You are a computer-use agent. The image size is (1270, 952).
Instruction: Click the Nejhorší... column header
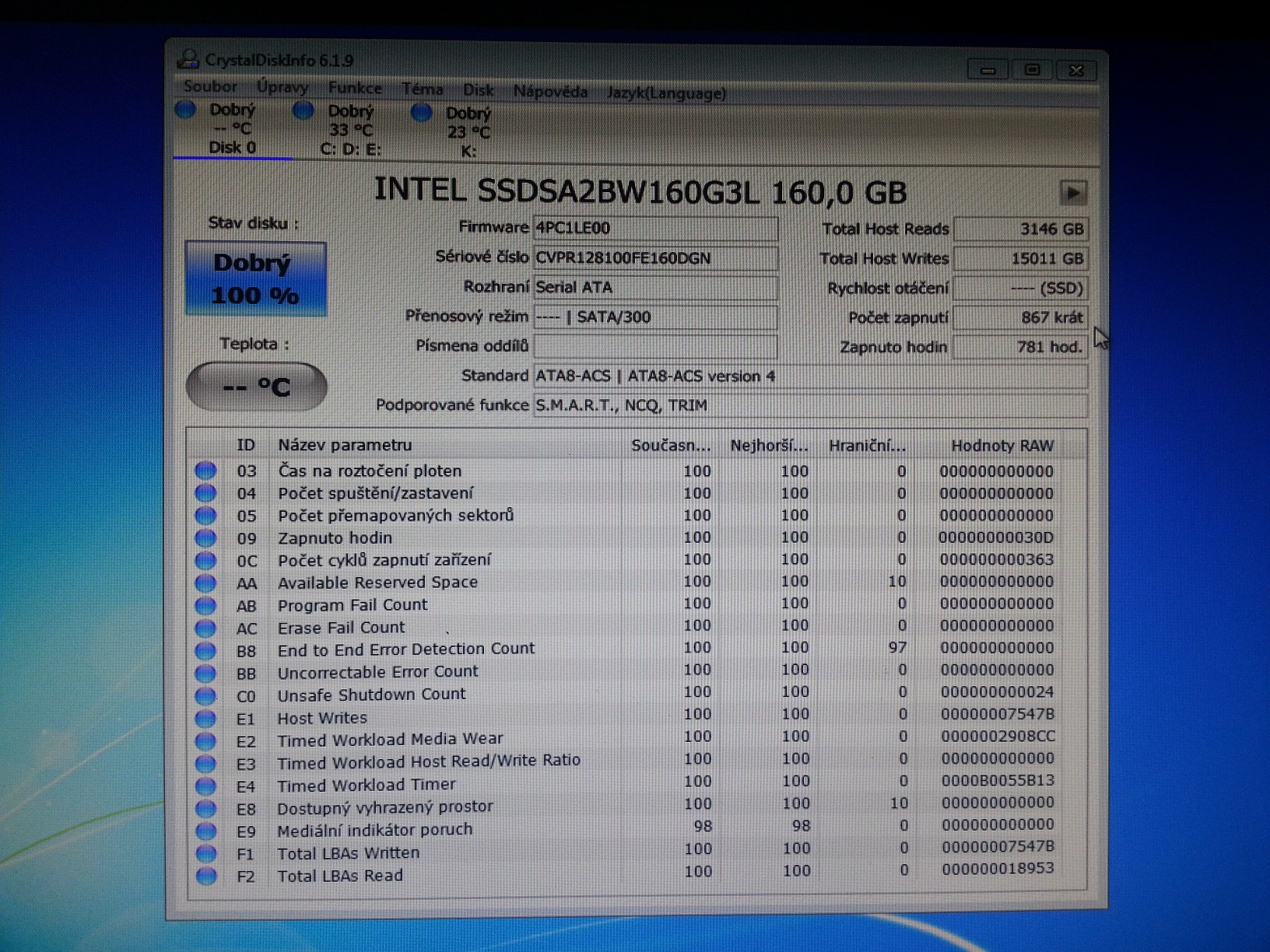point(769,446)
